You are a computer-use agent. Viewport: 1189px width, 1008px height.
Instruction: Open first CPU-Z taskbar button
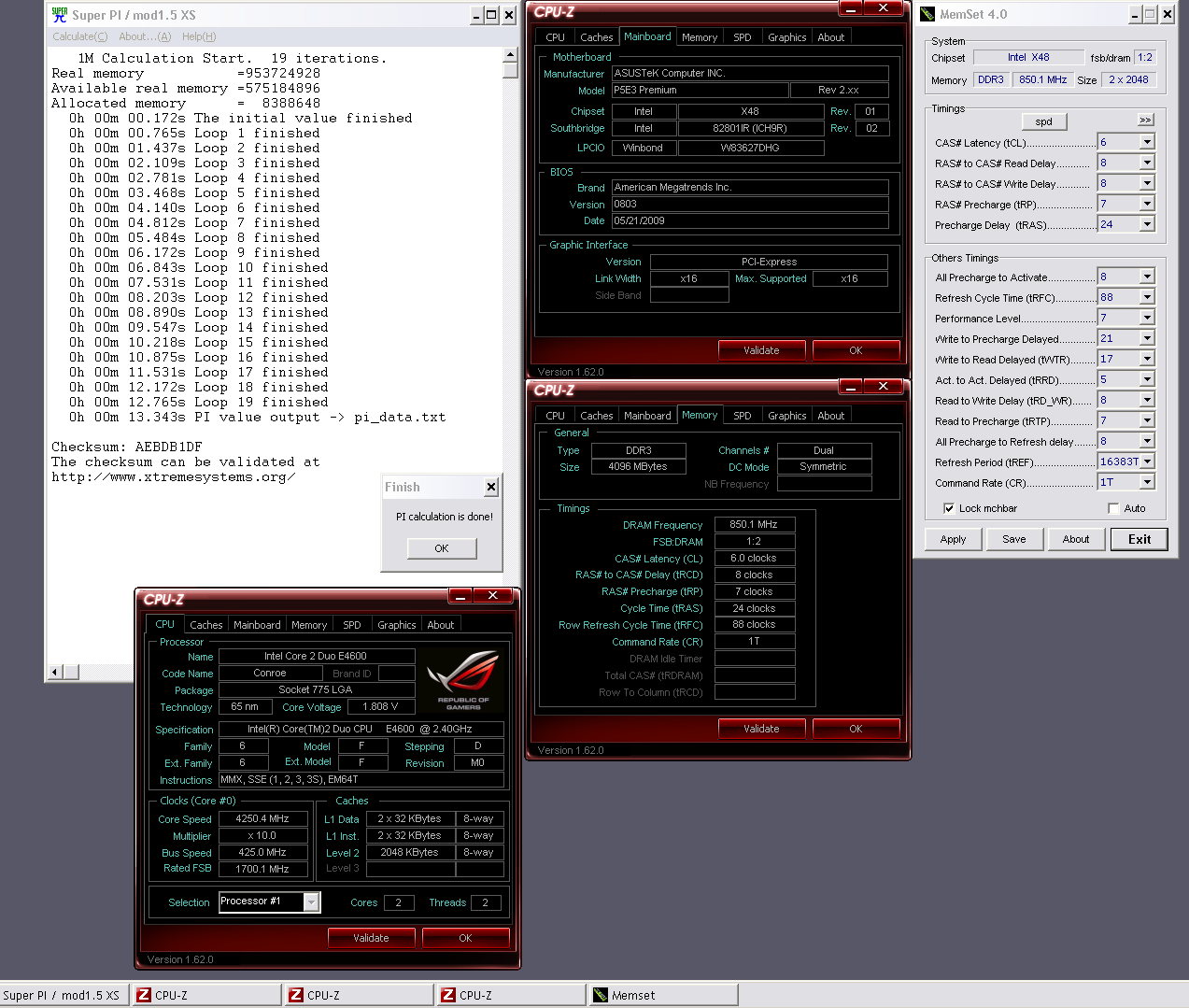point(207,995)
